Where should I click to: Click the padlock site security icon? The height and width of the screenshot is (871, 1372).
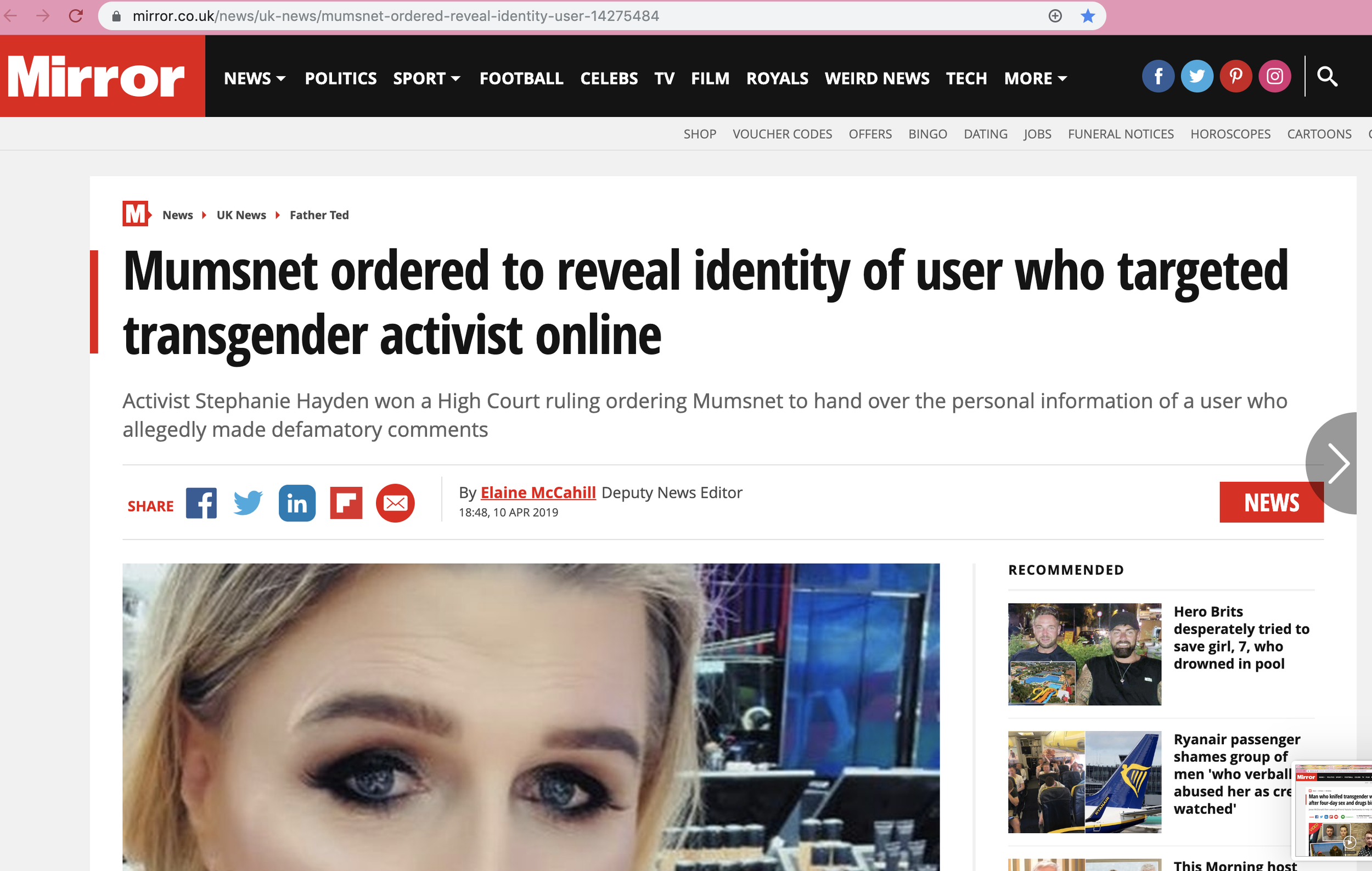[116, 16]
